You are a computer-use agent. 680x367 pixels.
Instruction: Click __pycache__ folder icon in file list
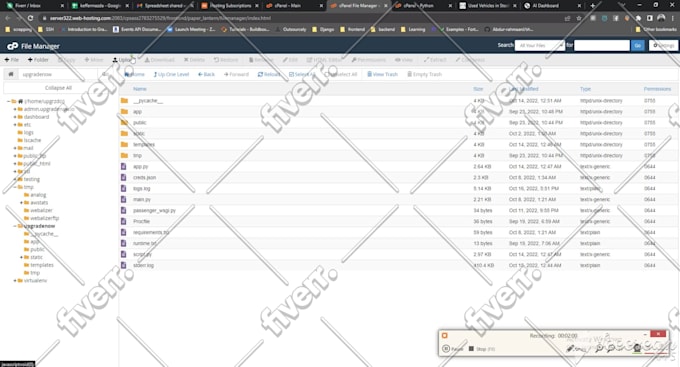(124, 101)
